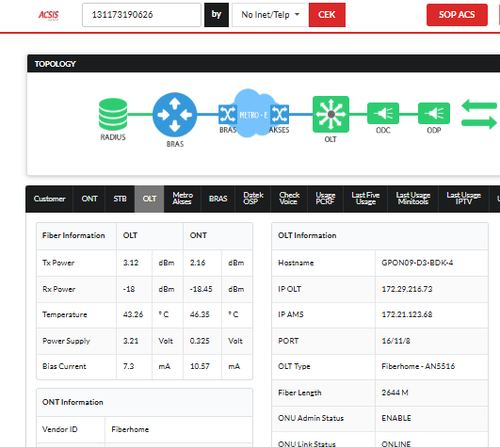Select hostname value GPON09-D3-BDK-4

417,263
